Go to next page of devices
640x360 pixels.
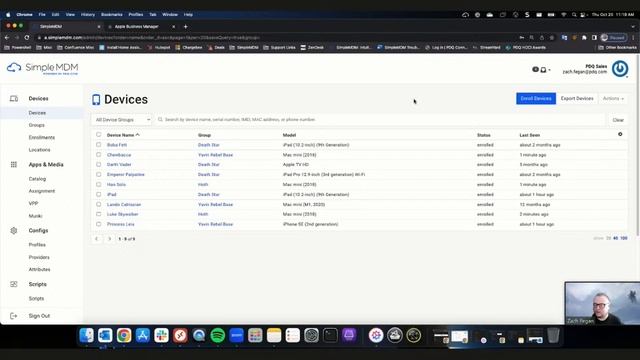109,239
